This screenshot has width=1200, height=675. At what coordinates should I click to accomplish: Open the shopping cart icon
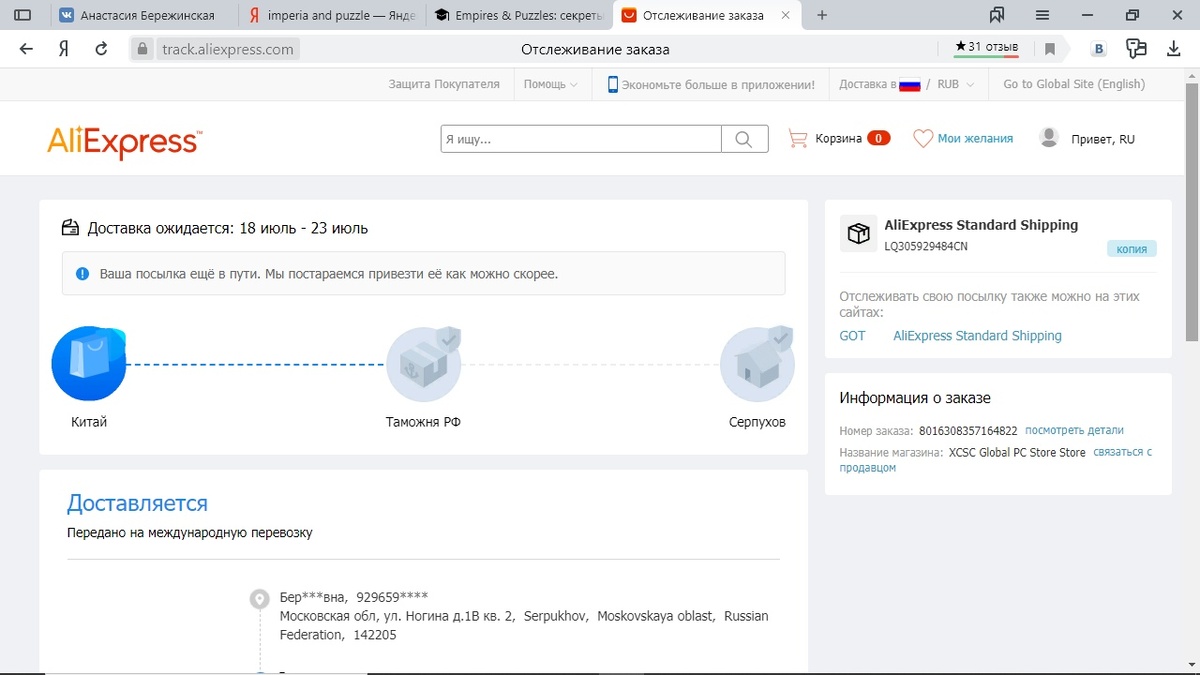click(x=798, y=139)
